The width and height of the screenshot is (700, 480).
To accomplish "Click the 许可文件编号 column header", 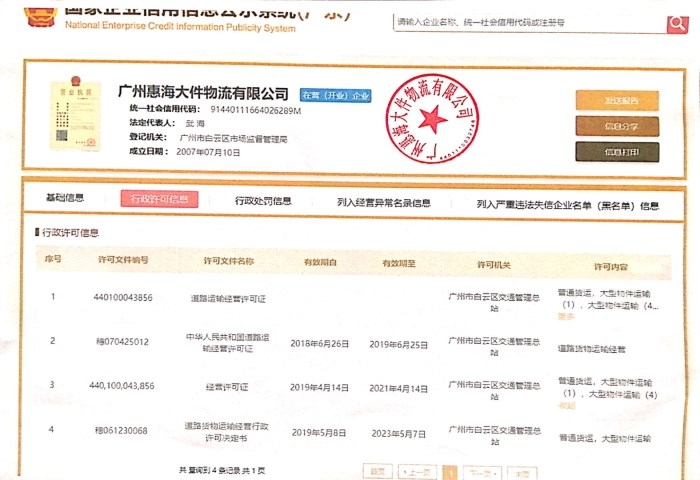I will pyautogui.click(x=123, y=259).
